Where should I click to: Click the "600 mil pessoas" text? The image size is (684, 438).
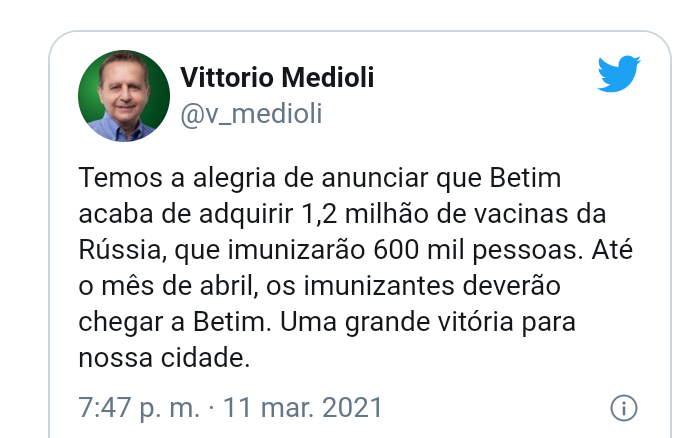[478, 250]
